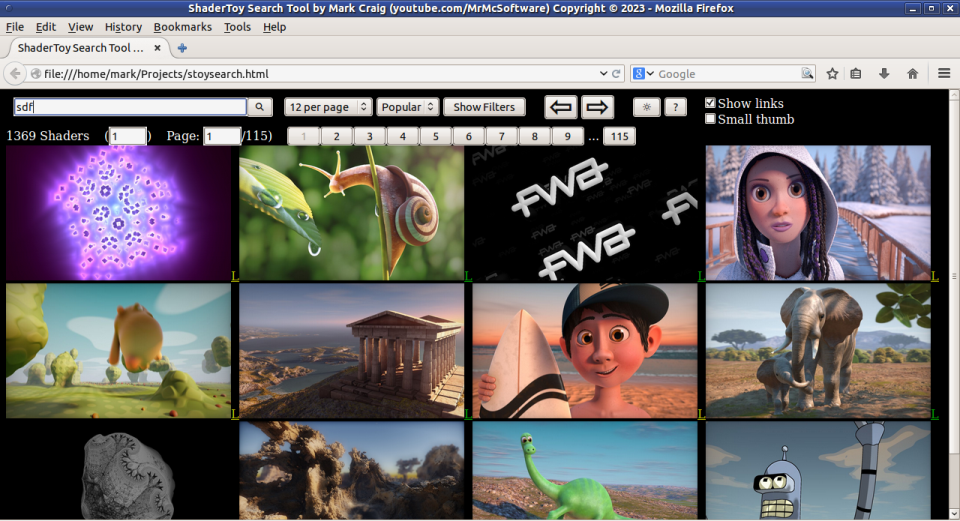Go to Firefox home page icon

pyautogui.click(x=912, y=73)
